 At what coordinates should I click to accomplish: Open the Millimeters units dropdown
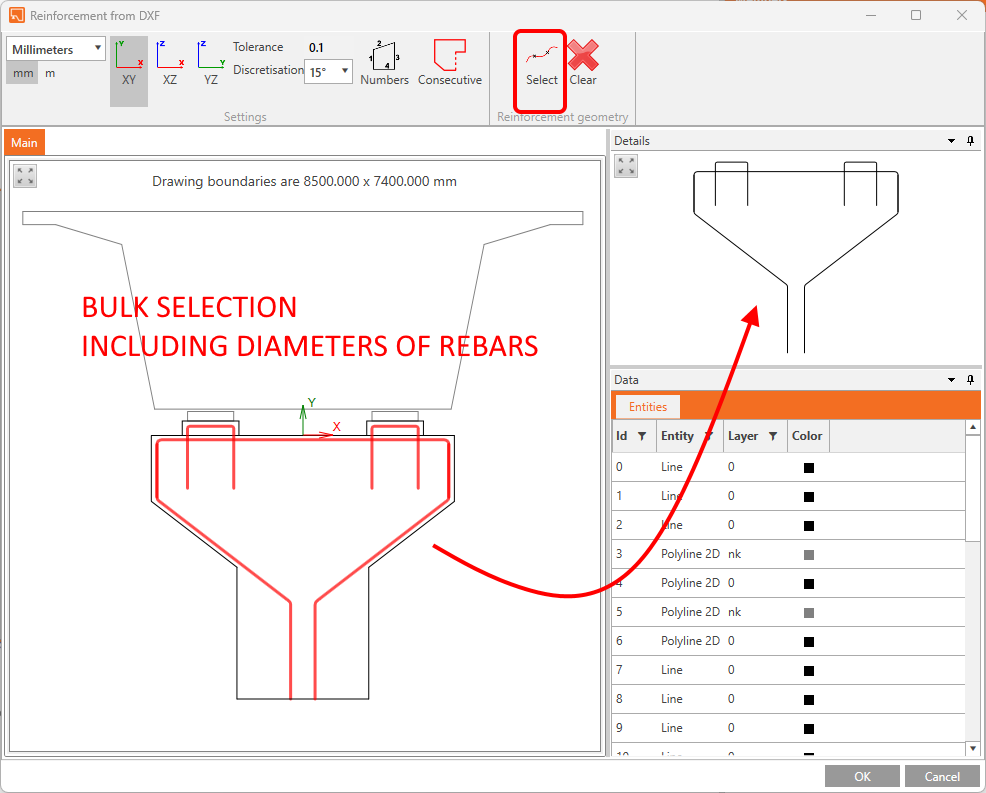[56, 49]
